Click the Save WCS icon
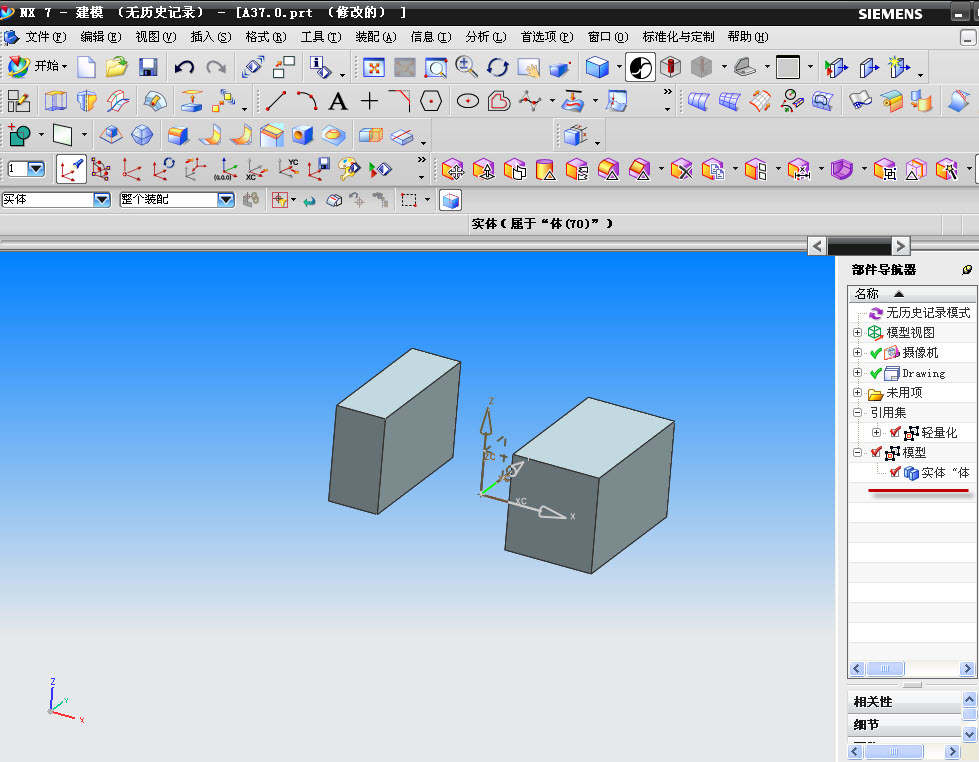 click(x=319, y=169)
